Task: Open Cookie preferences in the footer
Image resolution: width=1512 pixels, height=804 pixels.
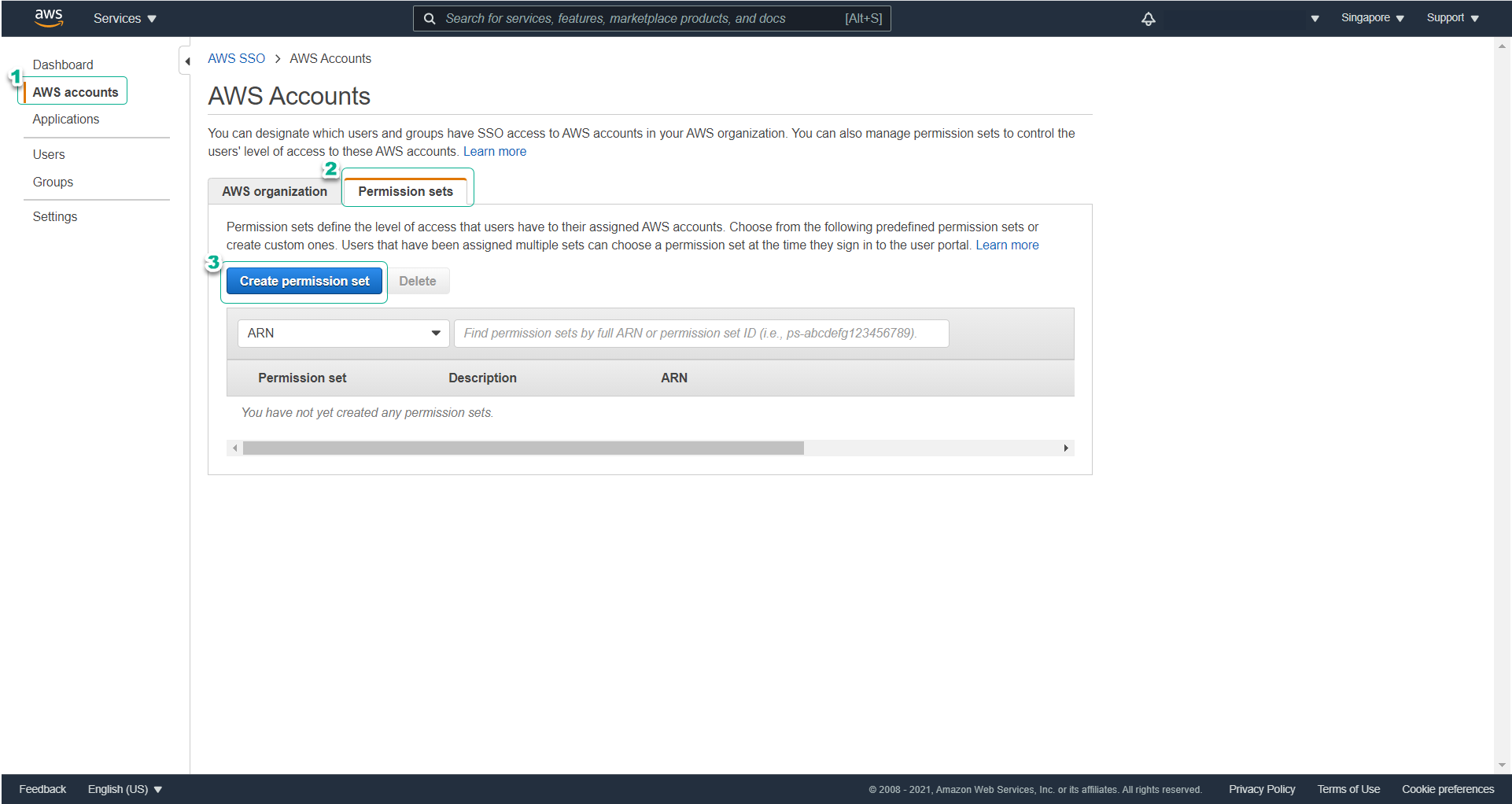Action: (x=1447, y=789)
